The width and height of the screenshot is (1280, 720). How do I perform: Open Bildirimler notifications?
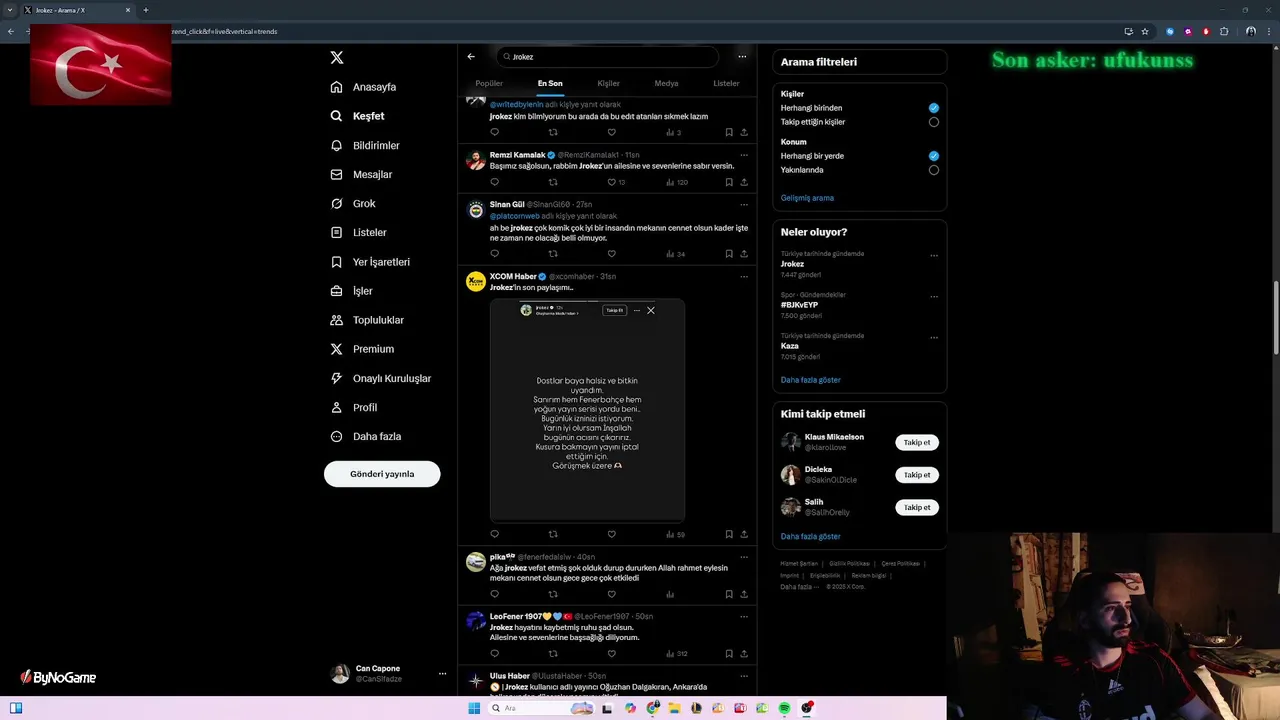365,145
